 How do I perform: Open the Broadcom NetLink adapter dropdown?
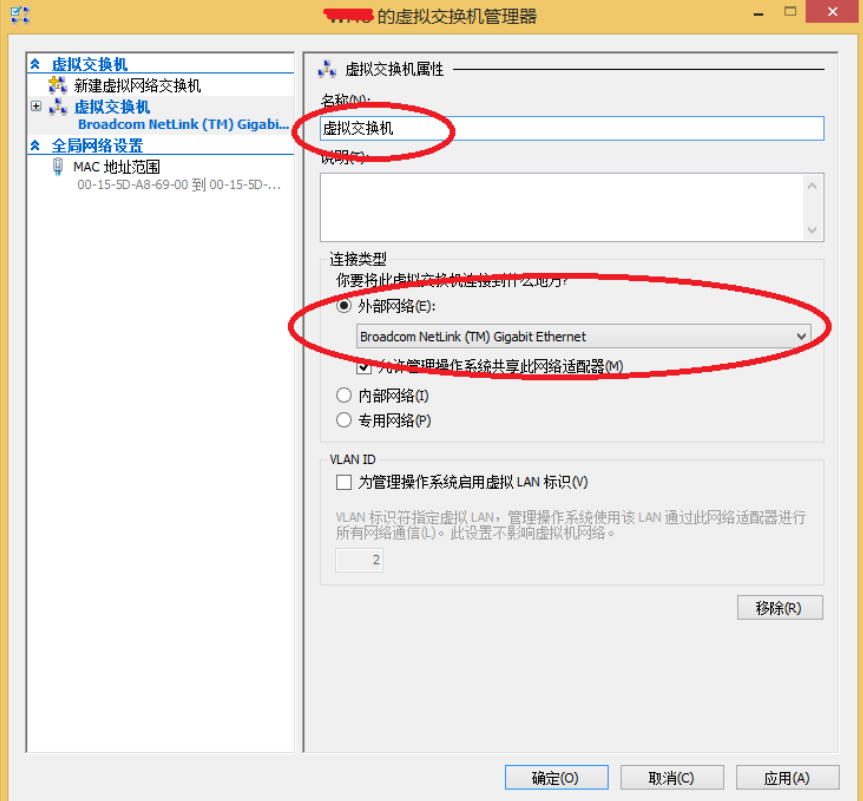click(x=583, y=336)
